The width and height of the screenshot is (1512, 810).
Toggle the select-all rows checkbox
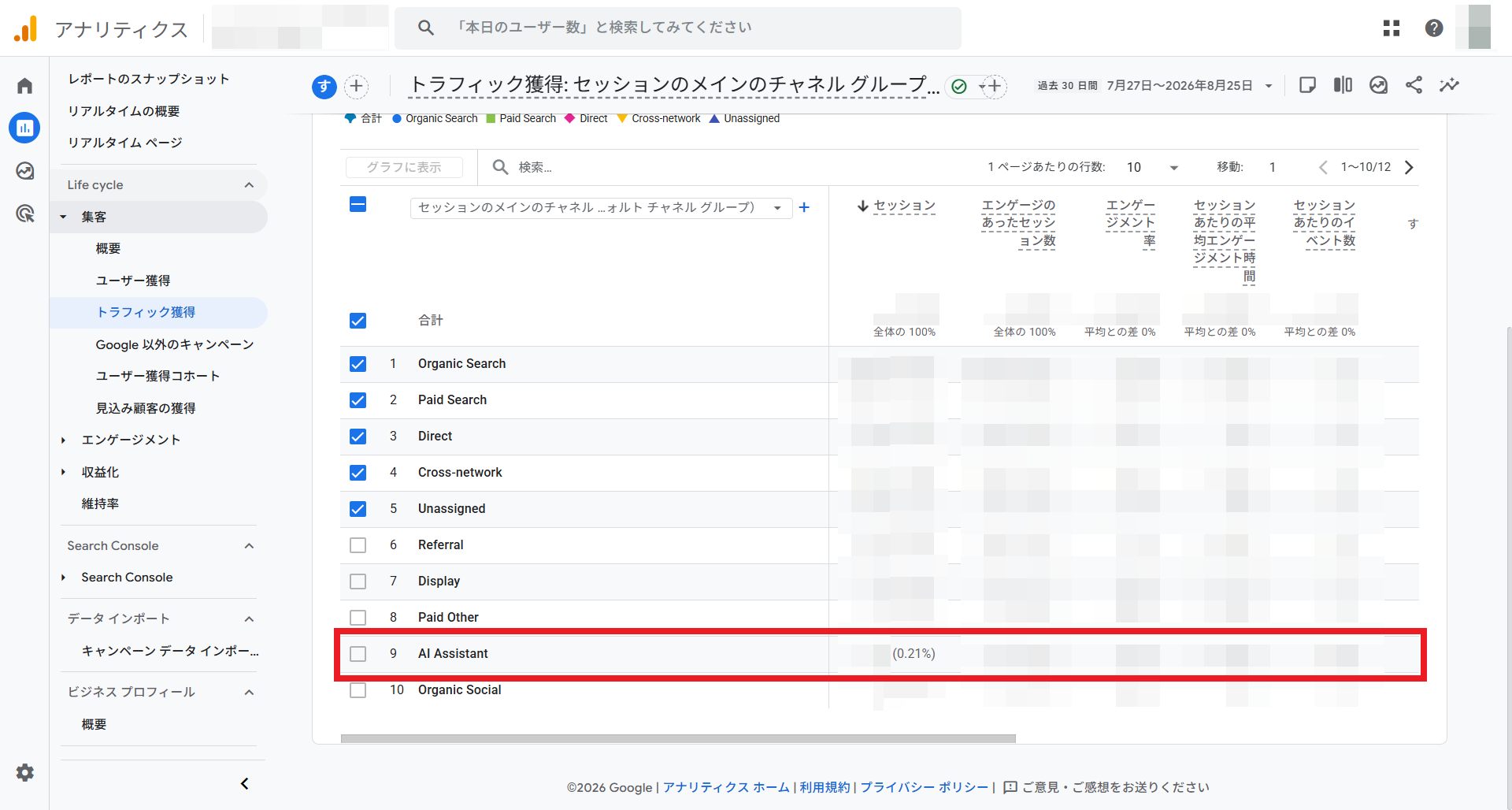click(358, 205)
